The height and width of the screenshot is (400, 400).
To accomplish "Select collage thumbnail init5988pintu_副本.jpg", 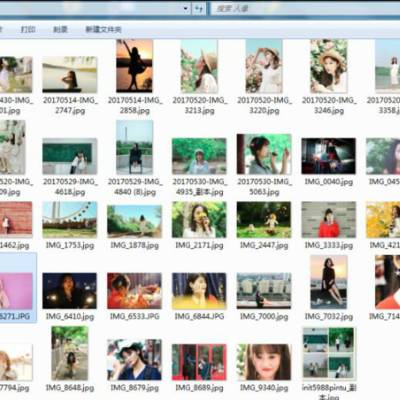I will click(x=329, y=353).
